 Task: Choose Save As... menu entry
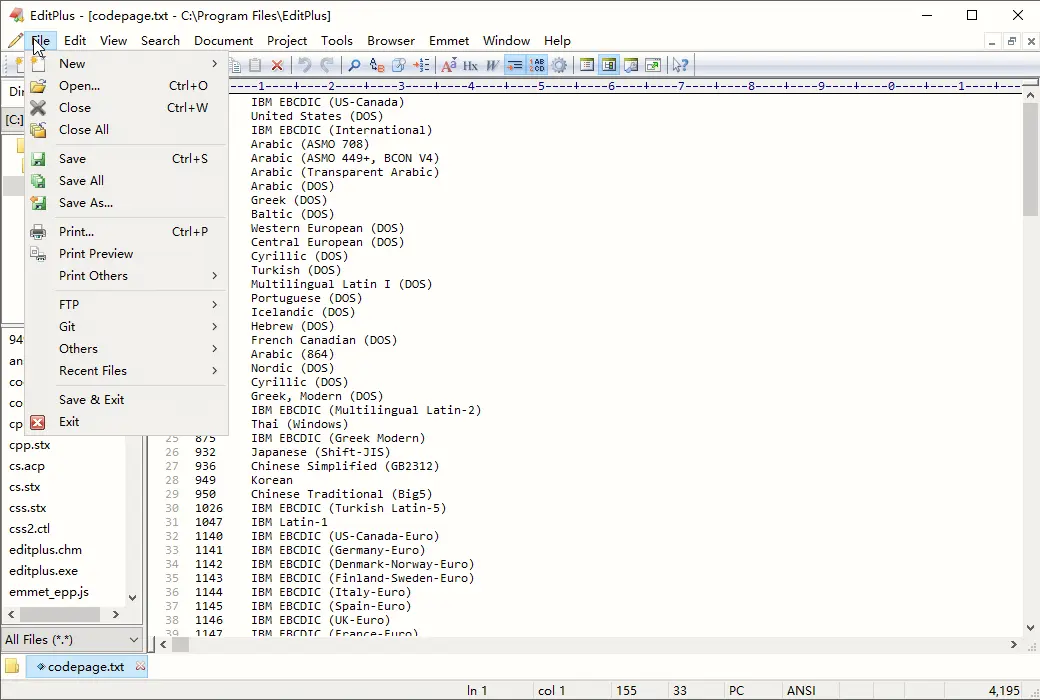127,202
